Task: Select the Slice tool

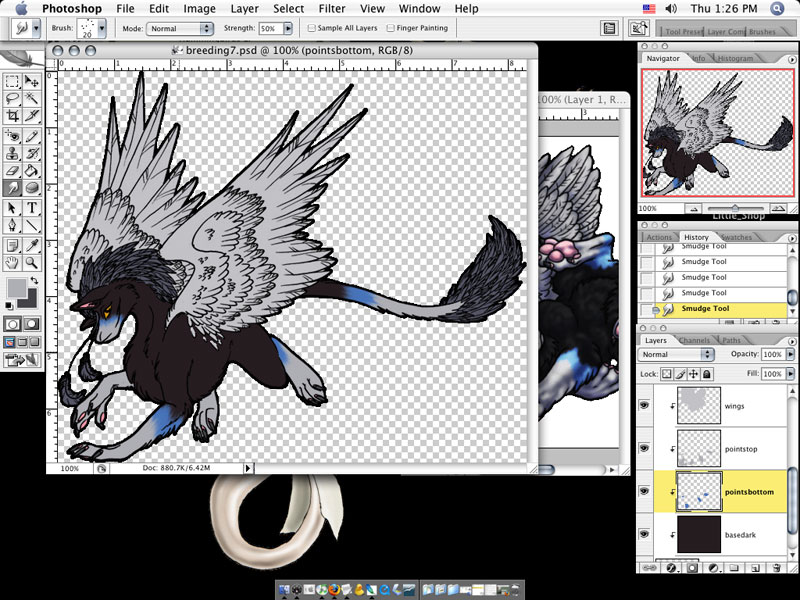Action: (32, 115)
